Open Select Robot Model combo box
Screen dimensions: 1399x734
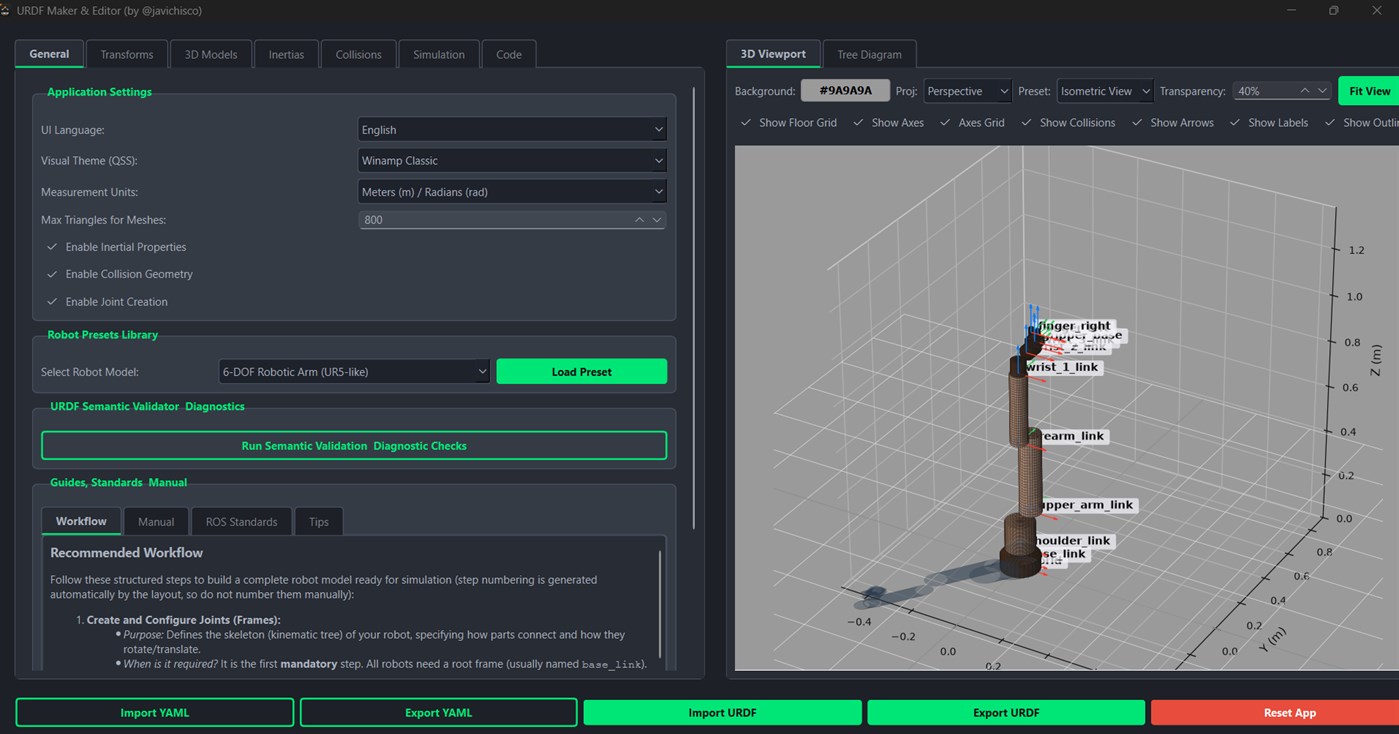click(x=354, y=372)
